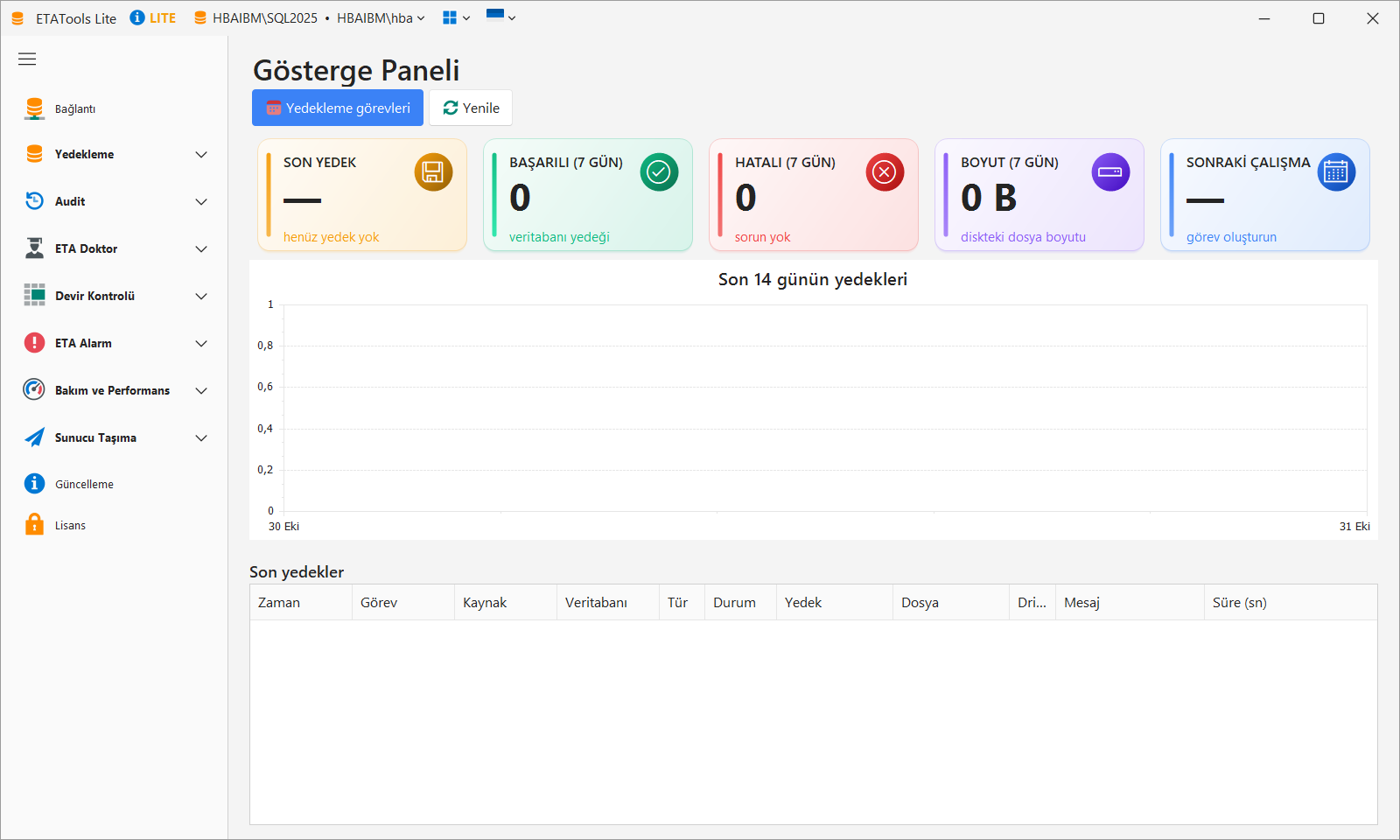The height and width of the screenshot is (840, 1400).
Task: Click the Sunucu Taşıma paper-plane icon
Action: 34,437
